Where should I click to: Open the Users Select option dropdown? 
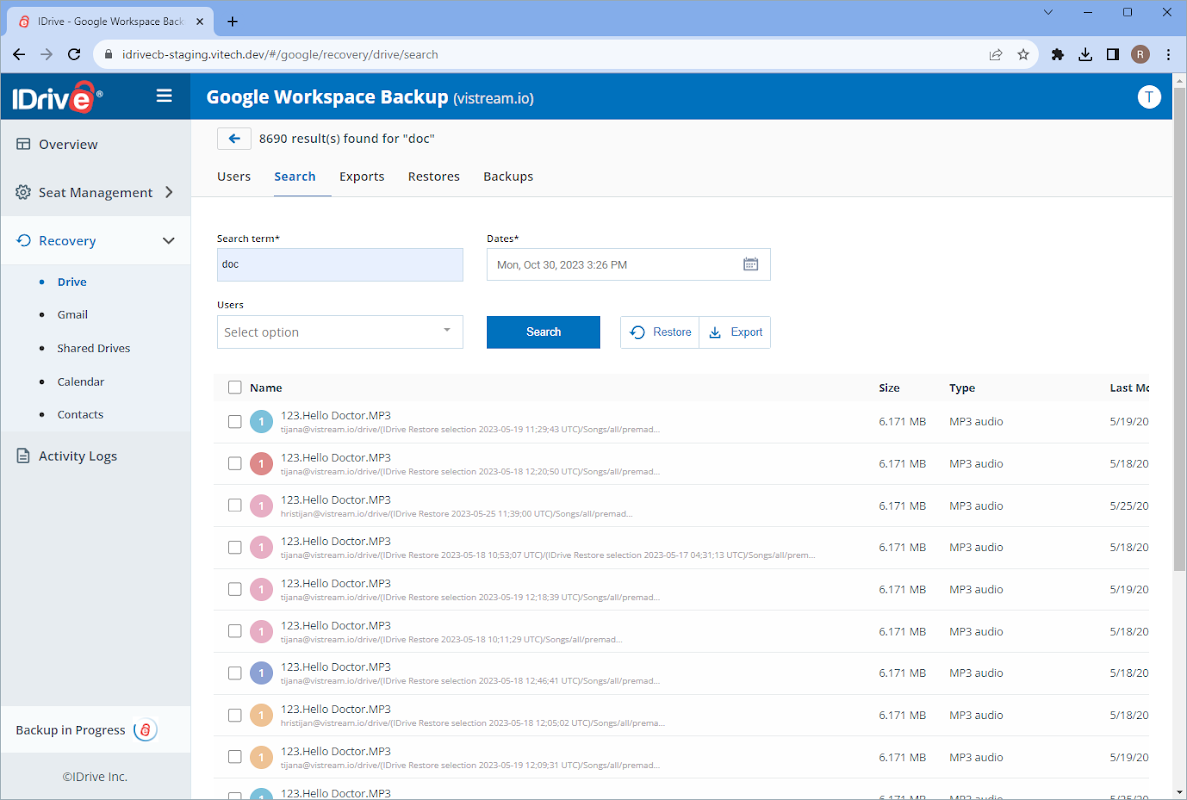pos(340,332)
